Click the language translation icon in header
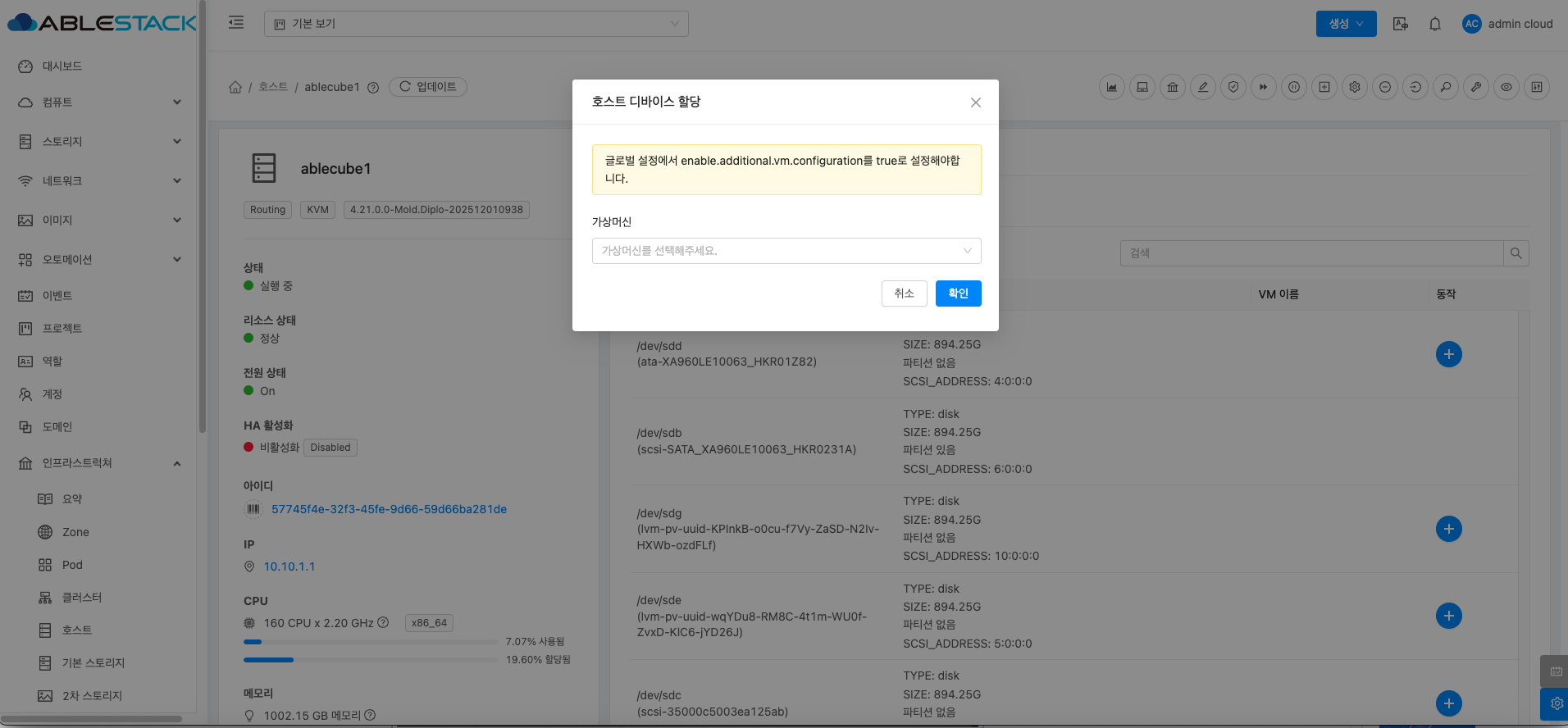1568x728 pixels. coord(1401,24)
